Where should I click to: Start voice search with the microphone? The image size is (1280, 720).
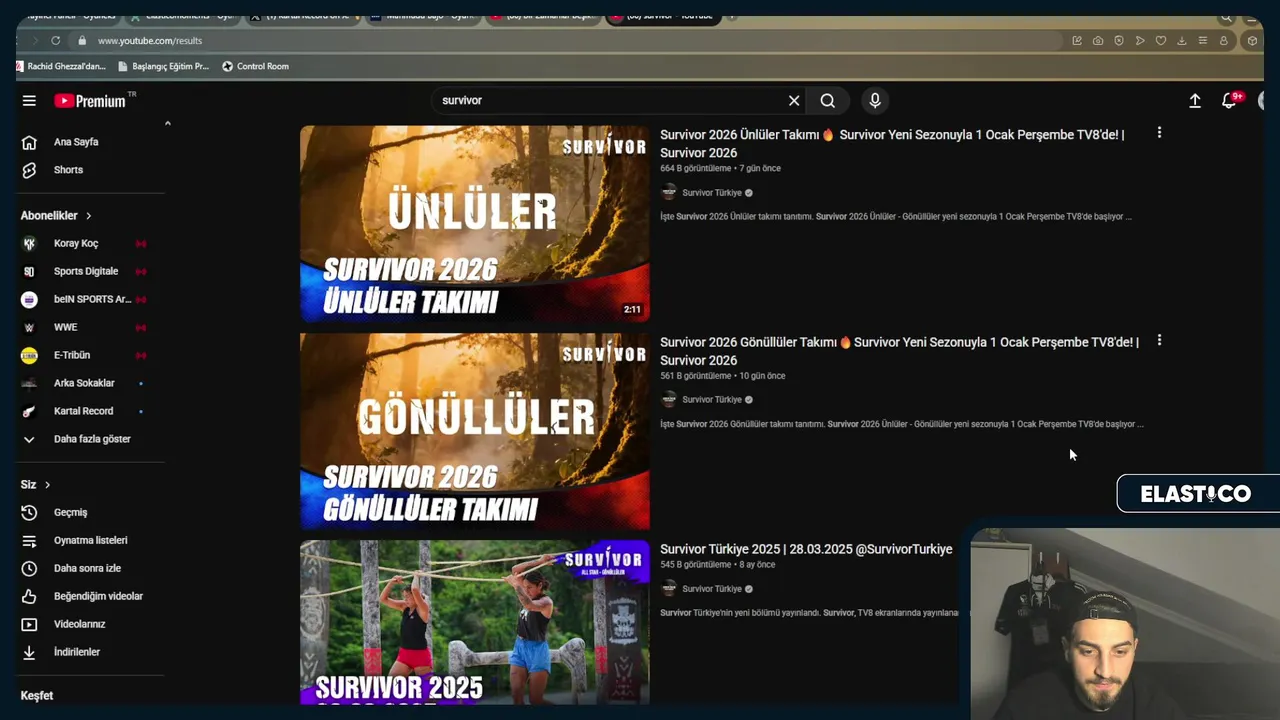point(875,101)
